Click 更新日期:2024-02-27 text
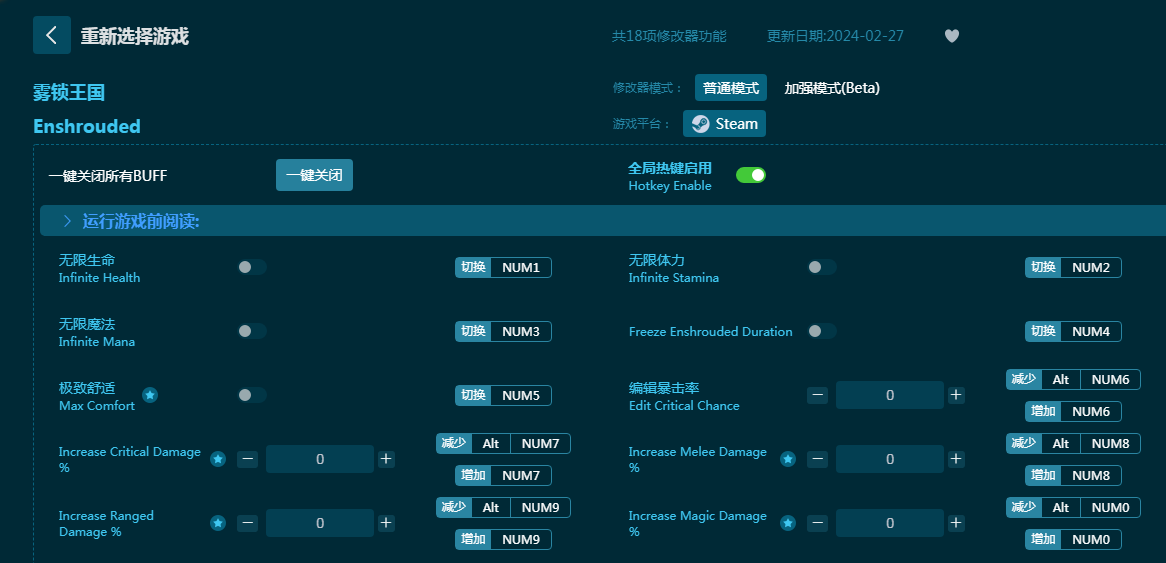Screen dimensions: 1166x563 click(836, 36)
